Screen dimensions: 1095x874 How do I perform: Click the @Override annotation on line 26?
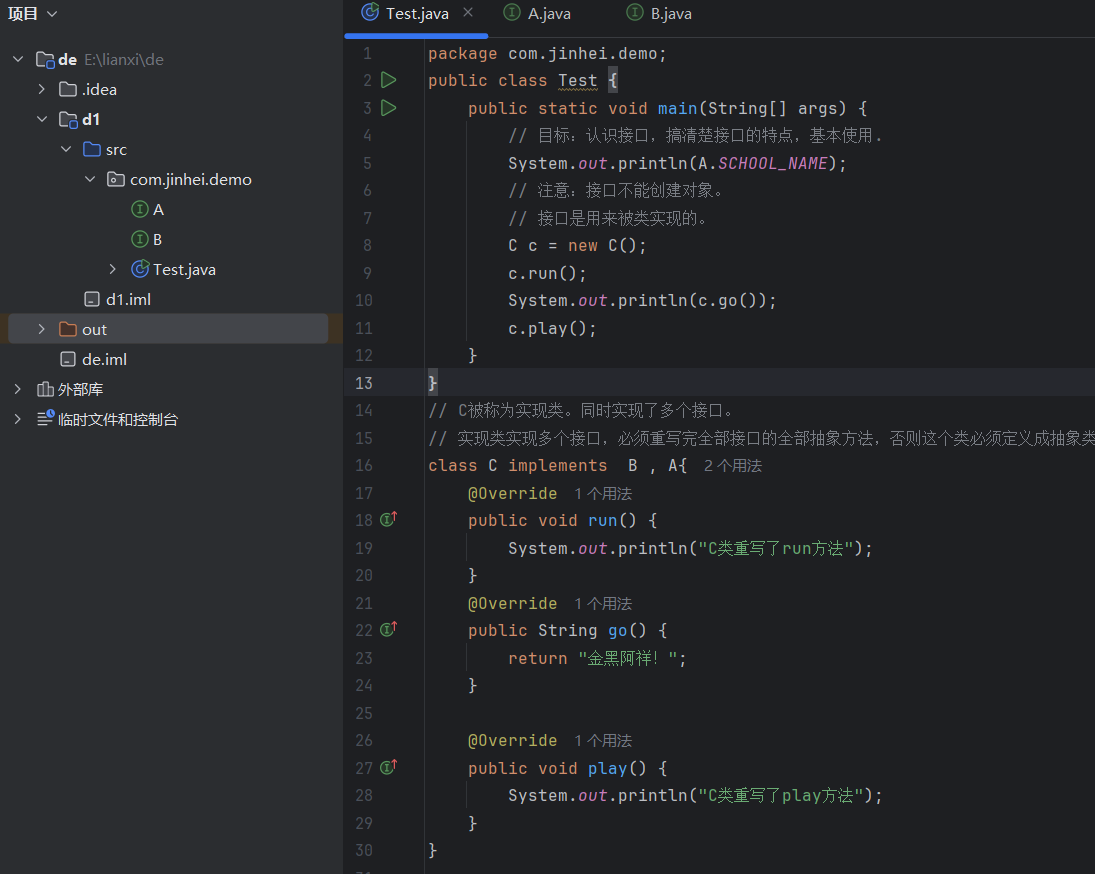[x=513, y=741]
